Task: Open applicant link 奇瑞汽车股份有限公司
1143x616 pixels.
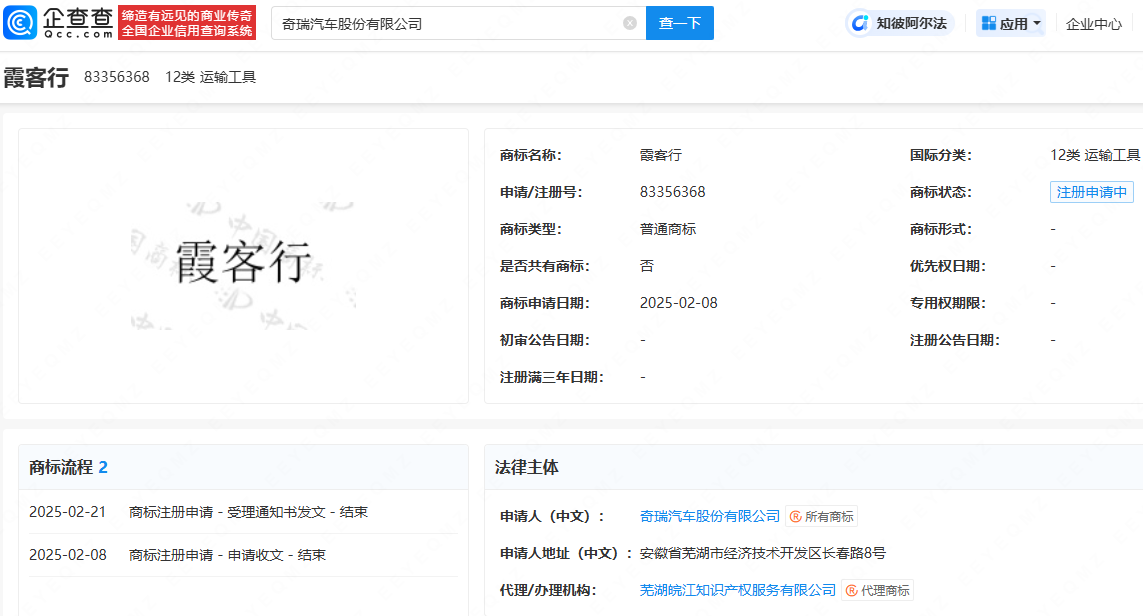Action: click(709, 516)
